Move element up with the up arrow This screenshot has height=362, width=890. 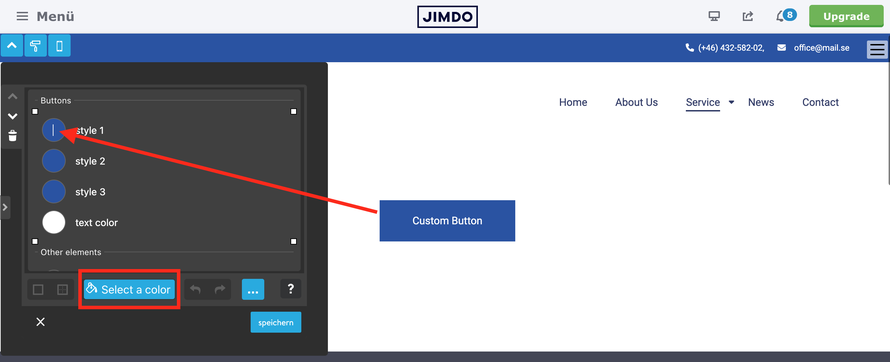[x=12, y=96]
